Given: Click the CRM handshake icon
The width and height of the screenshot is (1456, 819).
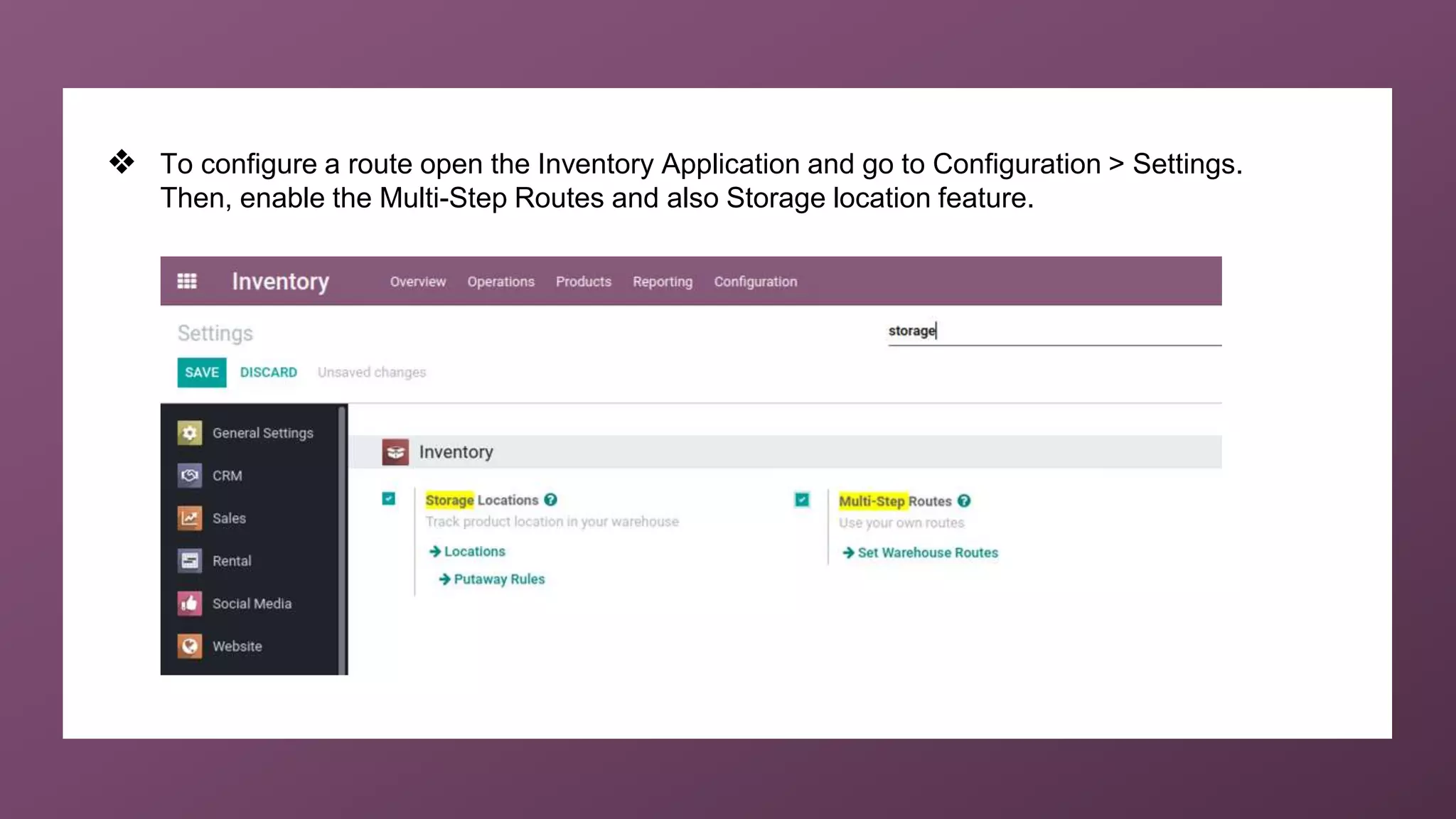Looking at the screenshot, I should pos(190,476).
